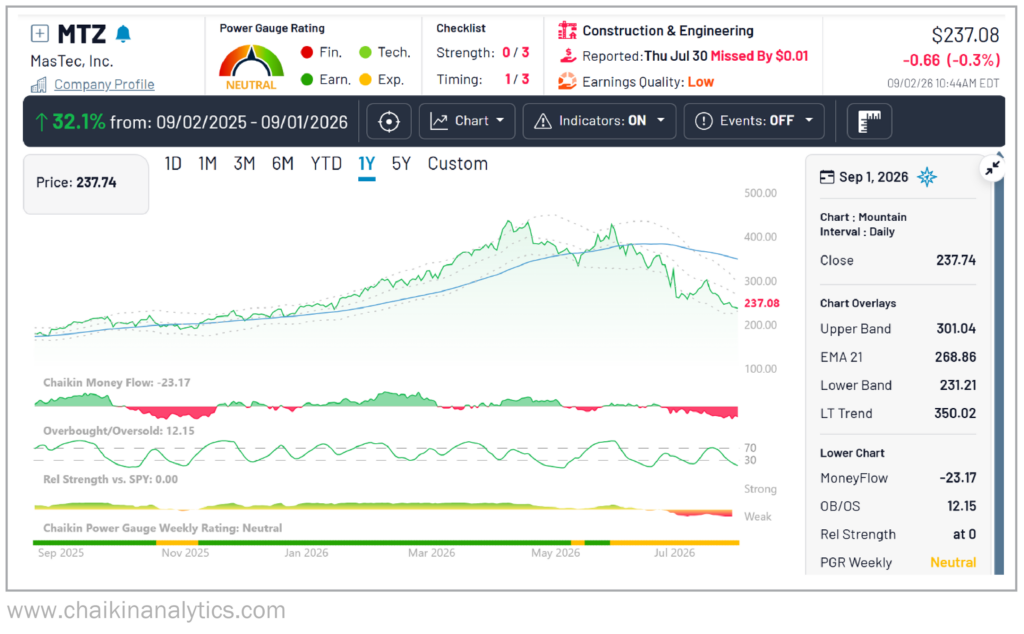This screenshot has height=634, width=1024.
Task: Open the Events OFF dropdown
Action: (x=754, y=121)
